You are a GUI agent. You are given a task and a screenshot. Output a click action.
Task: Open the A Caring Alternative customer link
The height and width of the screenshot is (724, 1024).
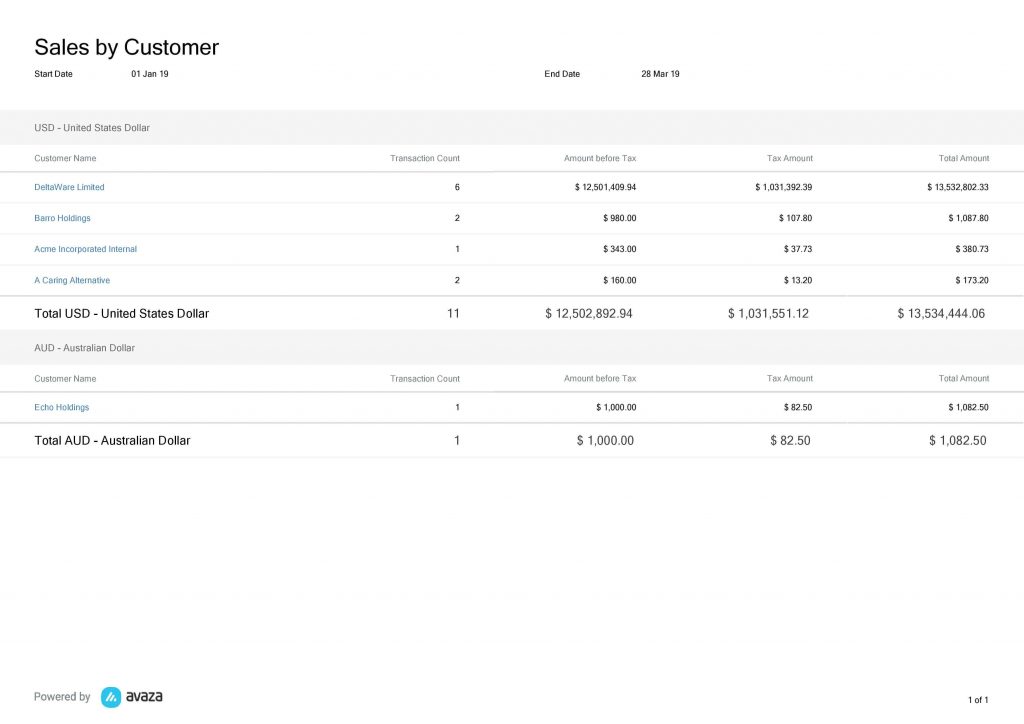pyautogui.click(x=72, y=280)
